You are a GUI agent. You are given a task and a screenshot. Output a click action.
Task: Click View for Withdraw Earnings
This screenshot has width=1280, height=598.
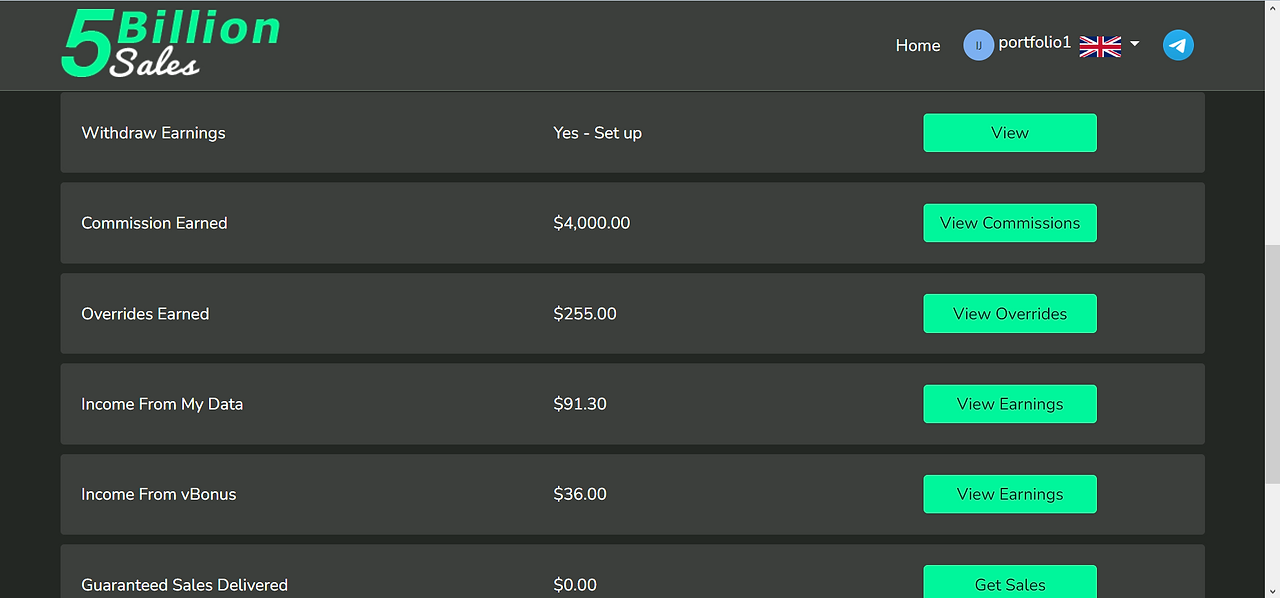pos(1010,133)
